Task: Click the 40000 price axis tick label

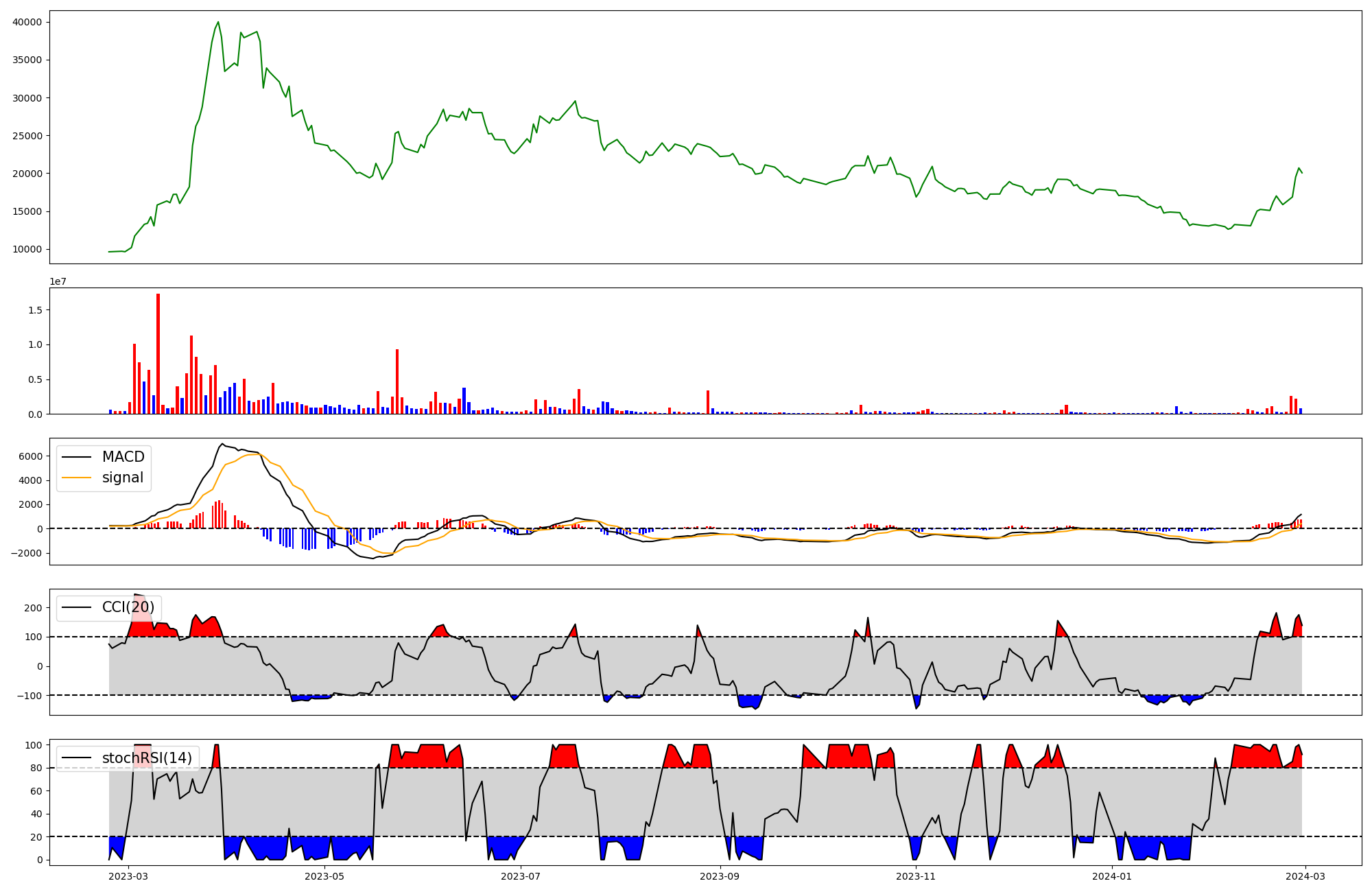Action: (x=27, y=22)
